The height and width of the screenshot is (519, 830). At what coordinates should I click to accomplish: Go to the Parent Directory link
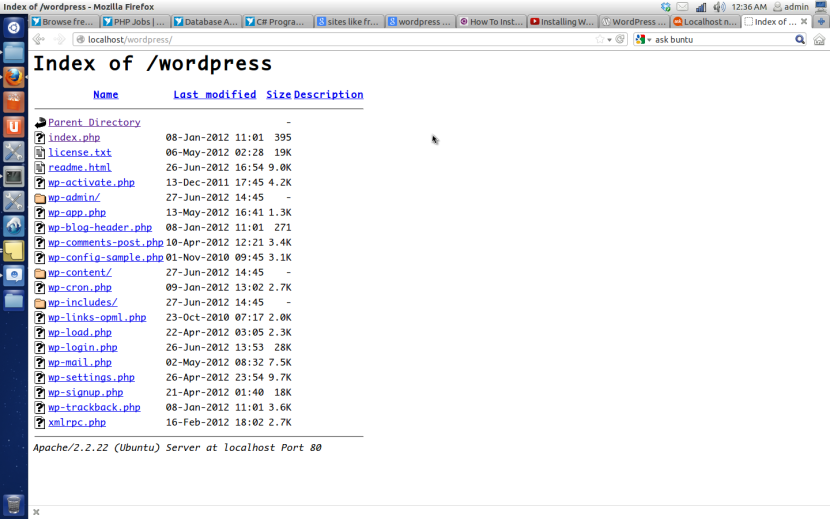click(94, 123)
